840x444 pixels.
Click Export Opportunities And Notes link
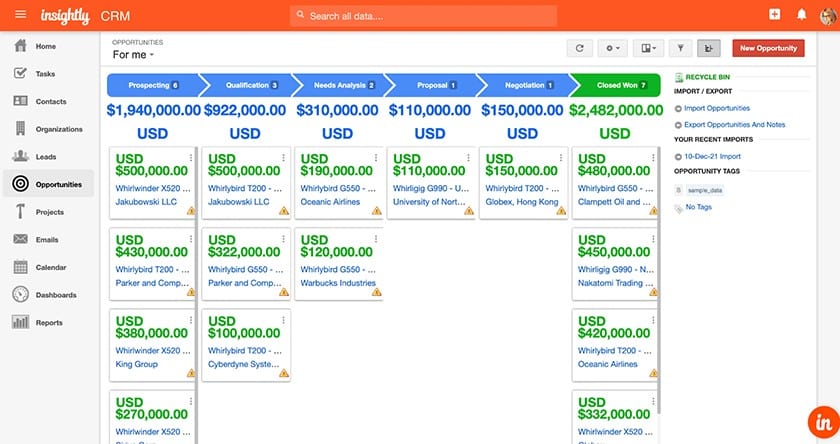(734, 125)
